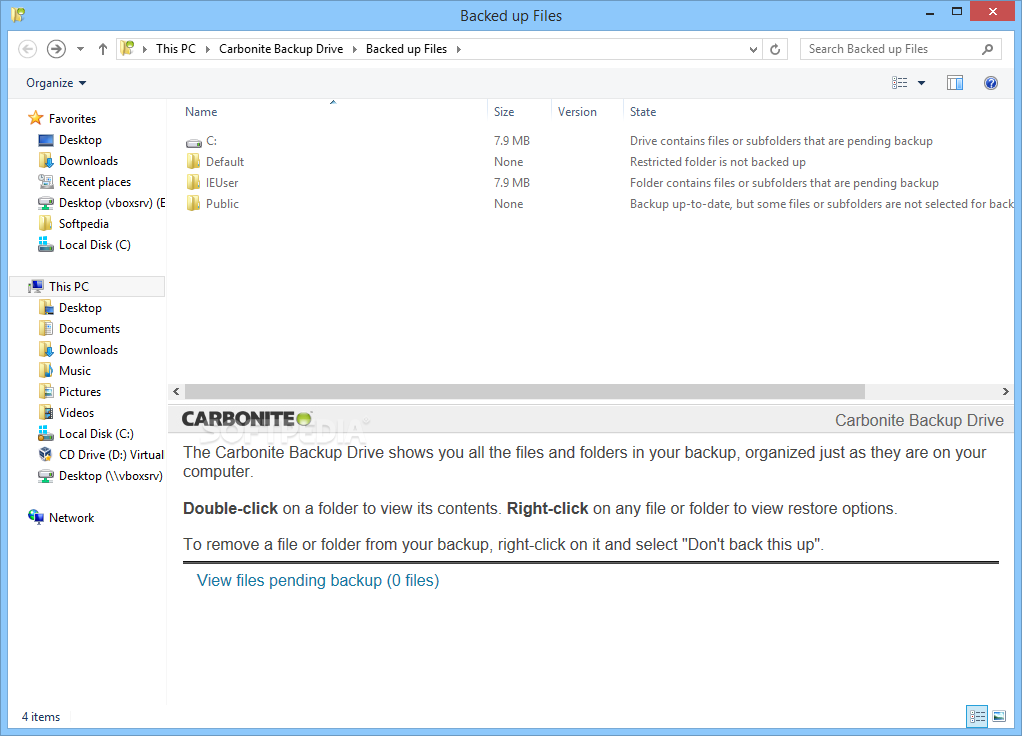Go forward with the Forward arrow button

coord(56,49)
